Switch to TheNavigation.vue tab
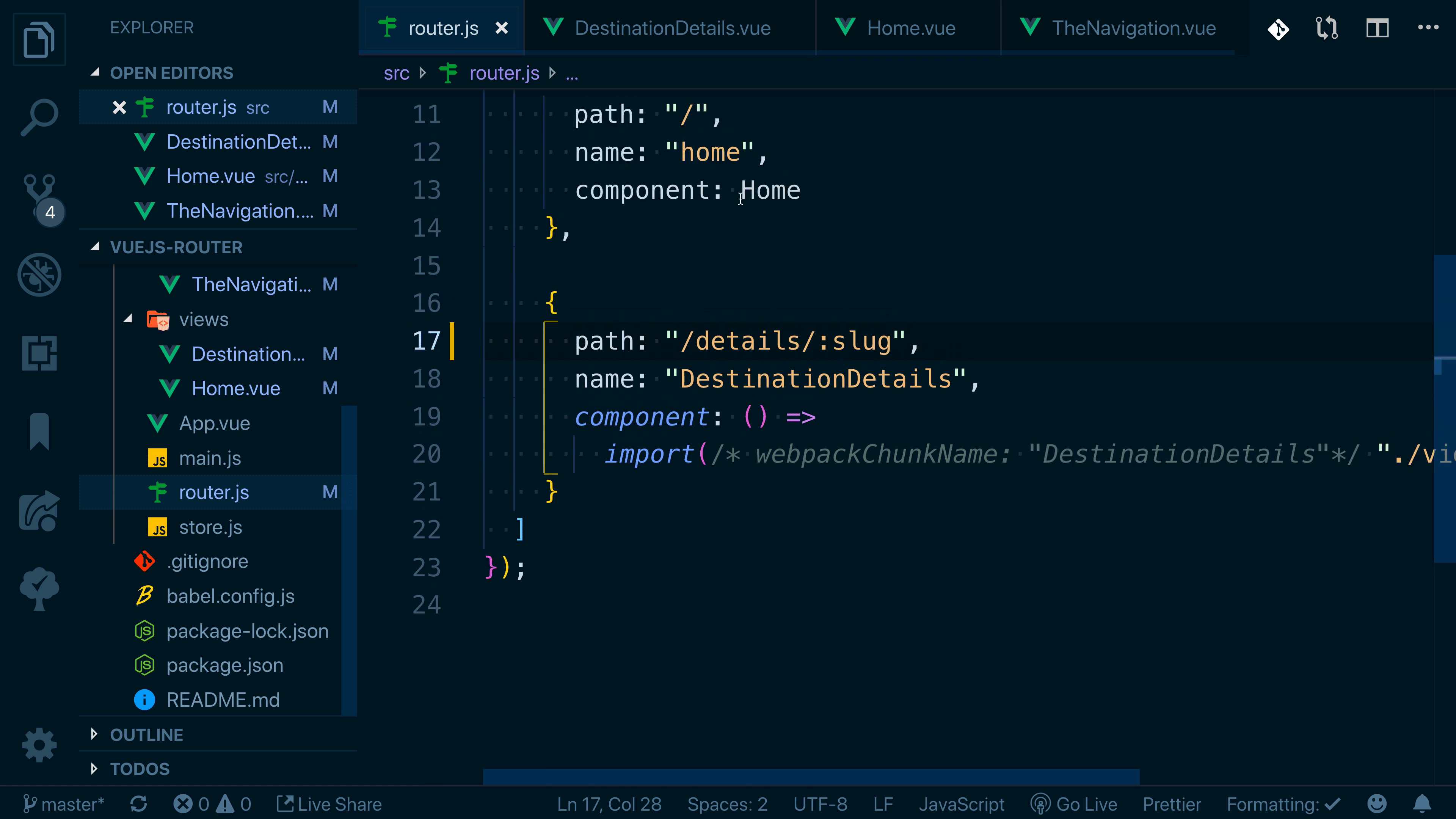The image size is (1456, 819). (1125, 28)
